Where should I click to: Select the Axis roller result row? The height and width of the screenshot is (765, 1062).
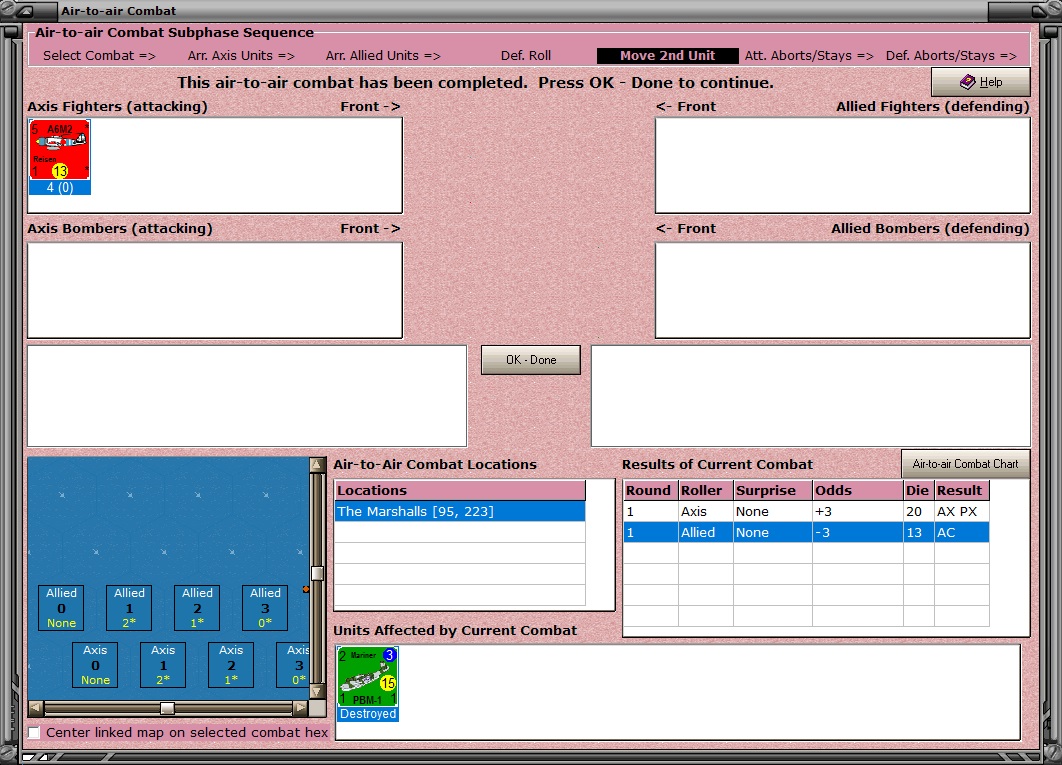(x=806, y=512)
